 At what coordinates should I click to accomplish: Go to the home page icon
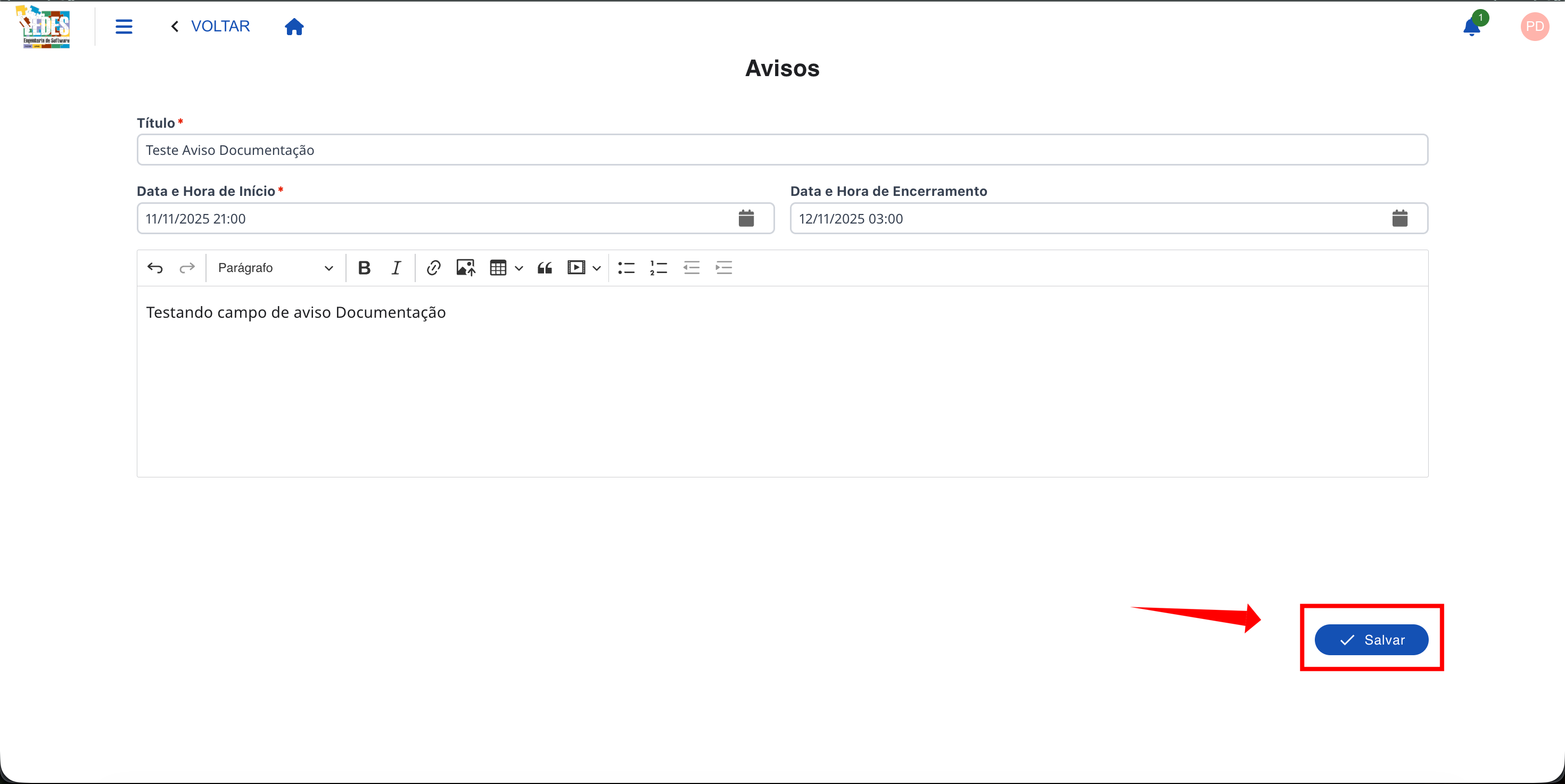(294, 27)
